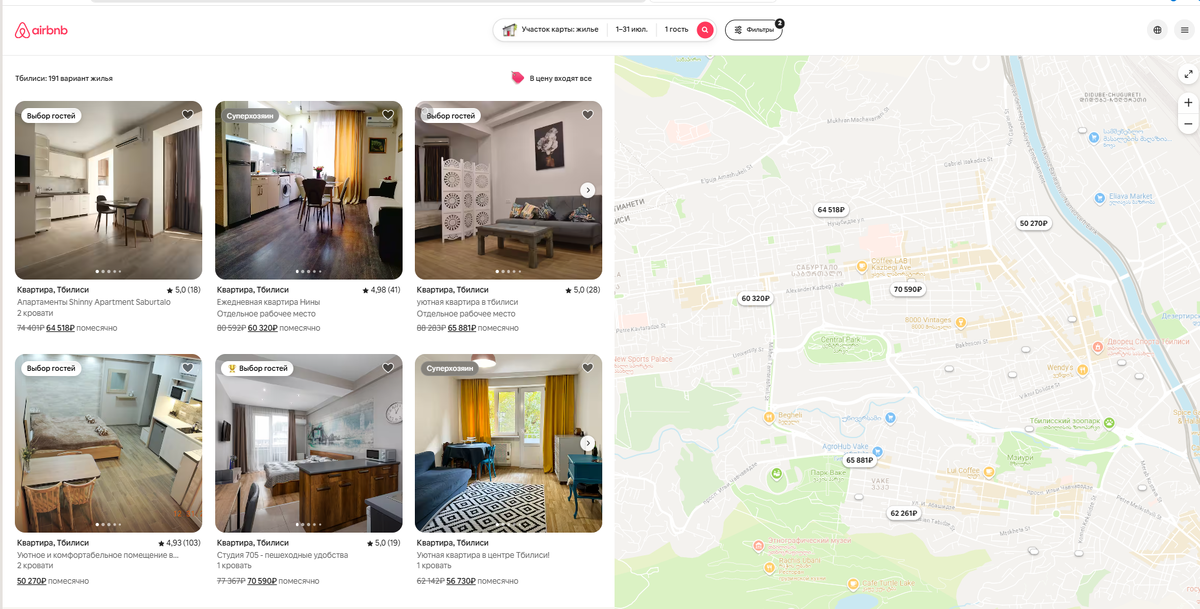Click the red search magnifier button

tap(705, 30)
